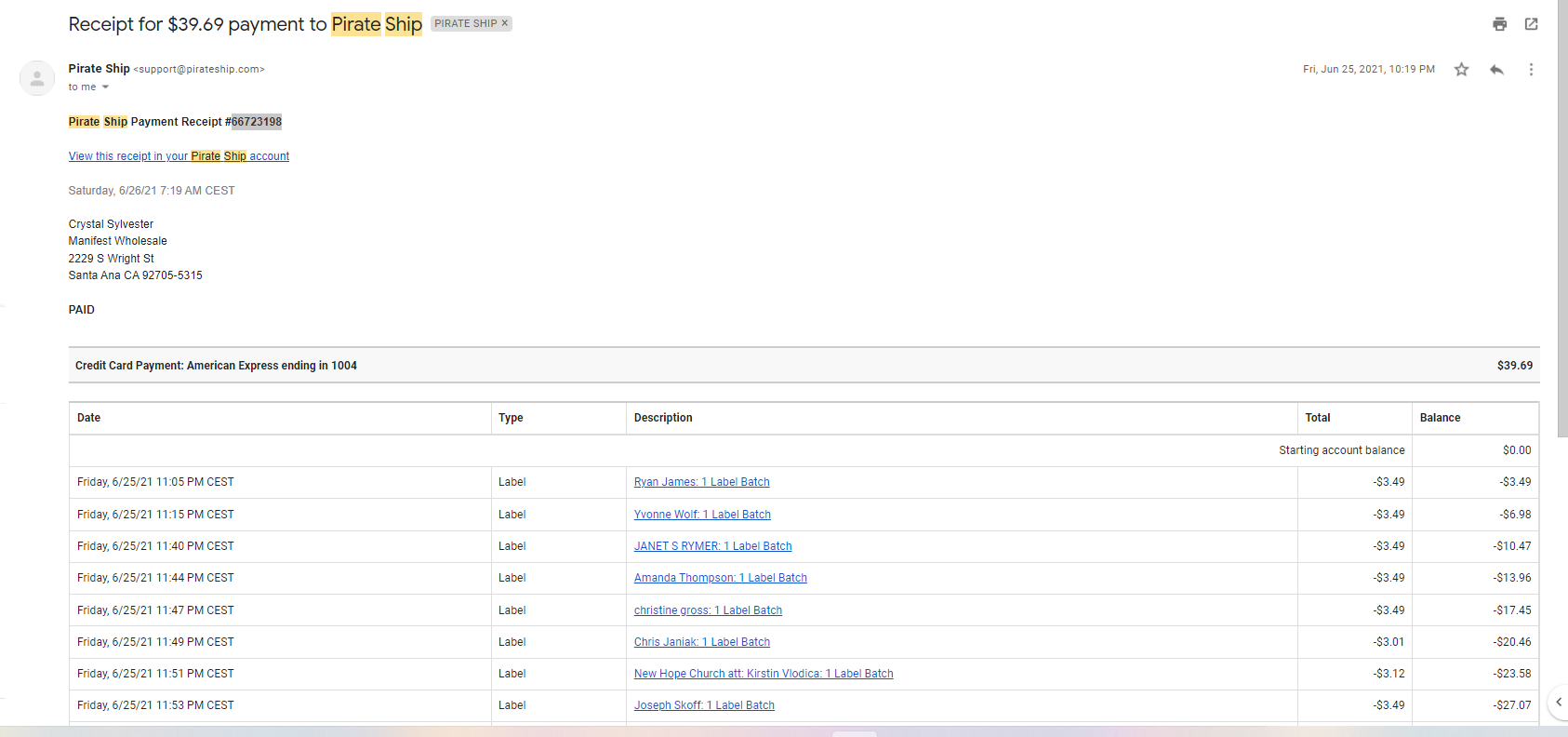Open the More options menu for this email
The width and height of the screenshot is (1568, 737).
pyautogui.click(x=1531, y=70)
